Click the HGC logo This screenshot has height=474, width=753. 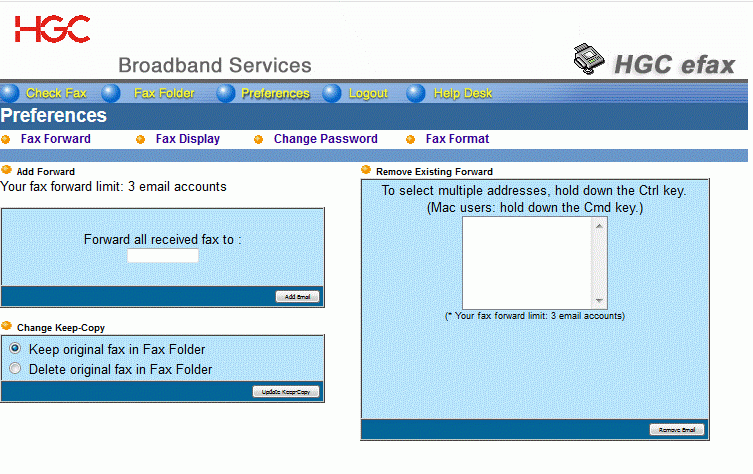tap(52, 29)
